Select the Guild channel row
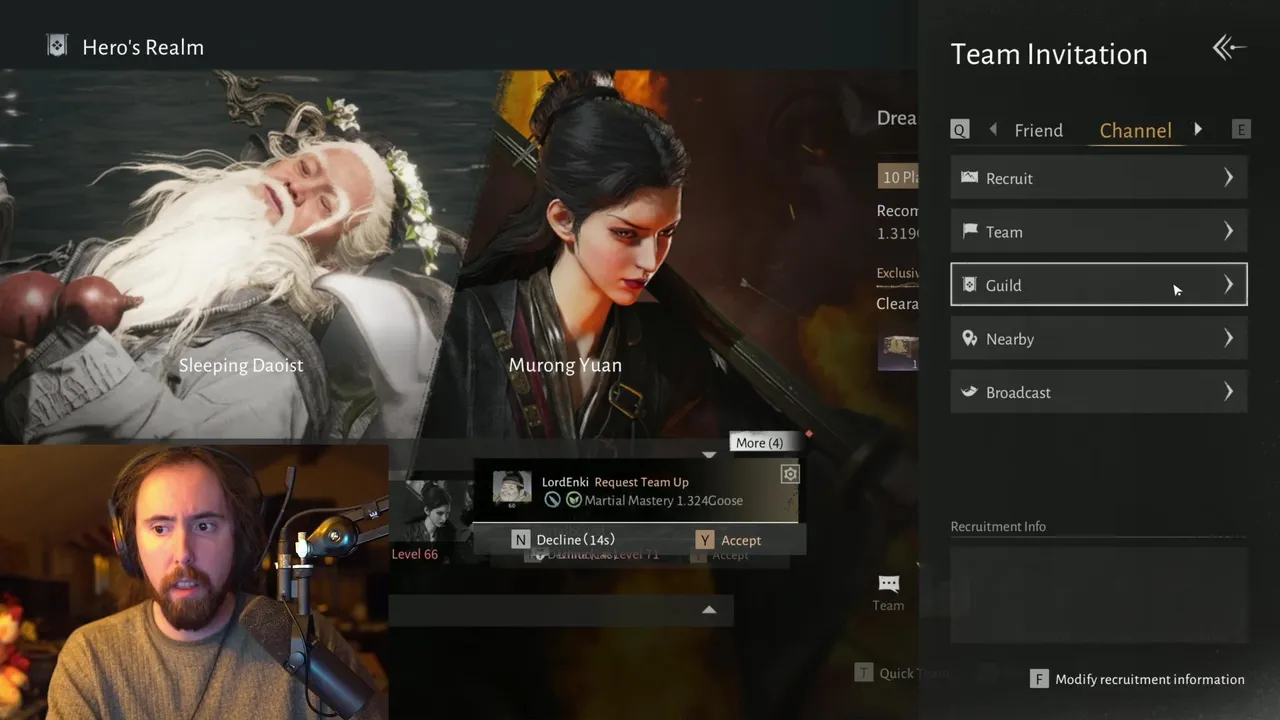This screenshot has width=1280, height=720. (1099, 285)
